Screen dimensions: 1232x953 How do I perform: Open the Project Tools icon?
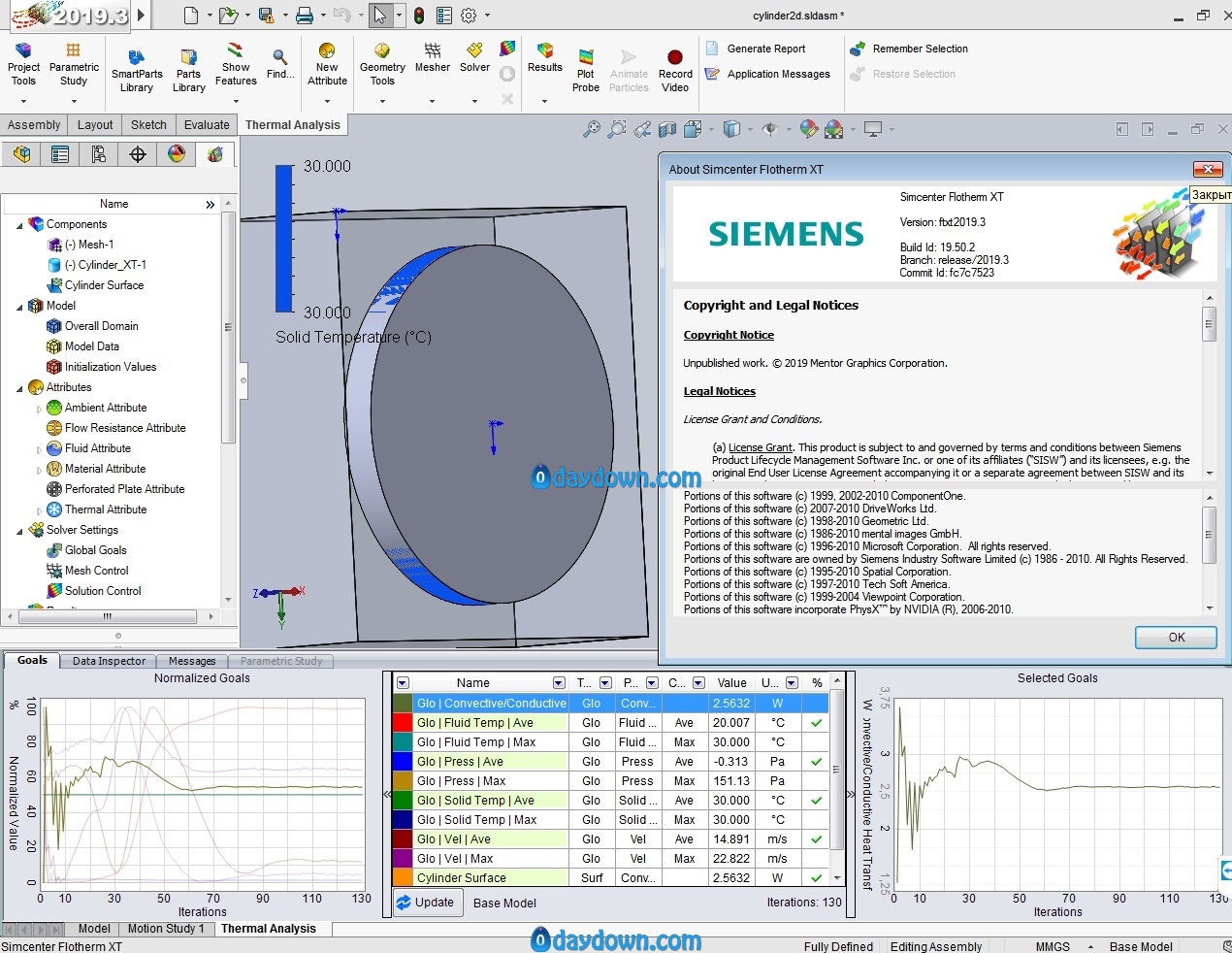click(23, 52)
